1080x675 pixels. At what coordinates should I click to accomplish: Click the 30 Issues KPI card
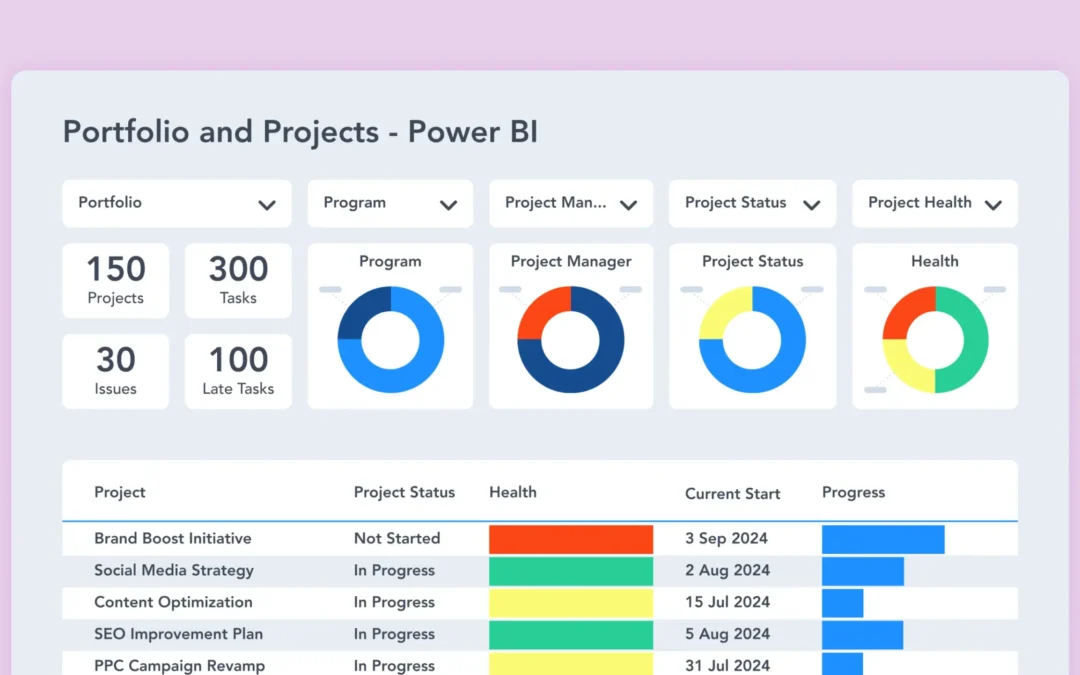115,370
